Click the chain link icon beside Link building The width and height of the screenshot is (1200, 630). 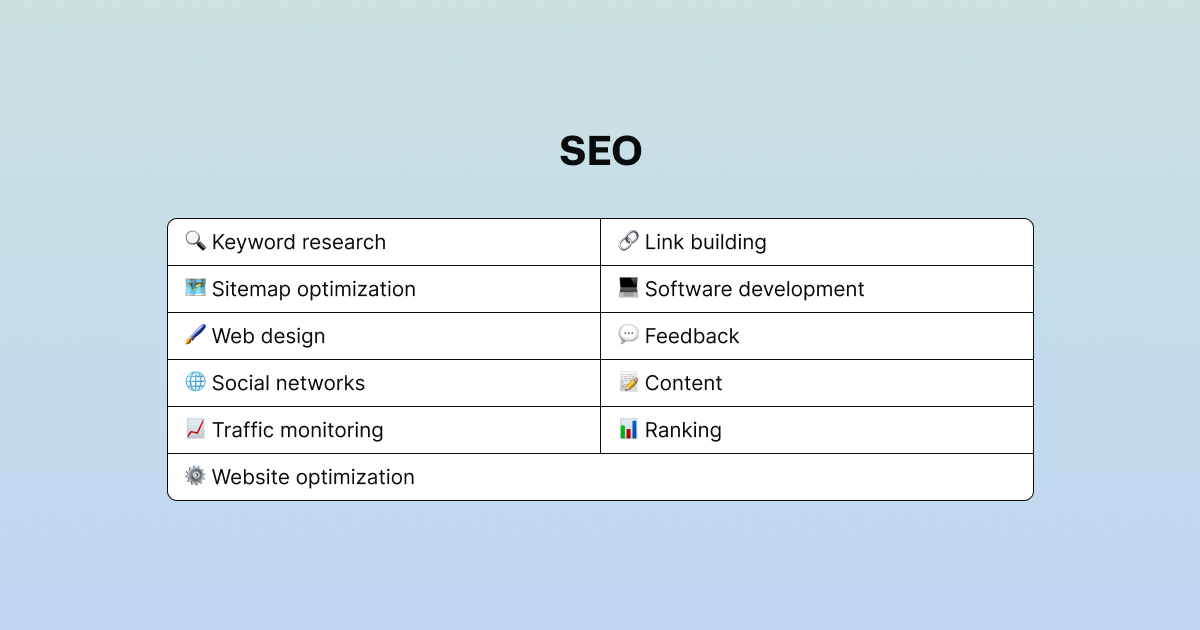point(628,241)
